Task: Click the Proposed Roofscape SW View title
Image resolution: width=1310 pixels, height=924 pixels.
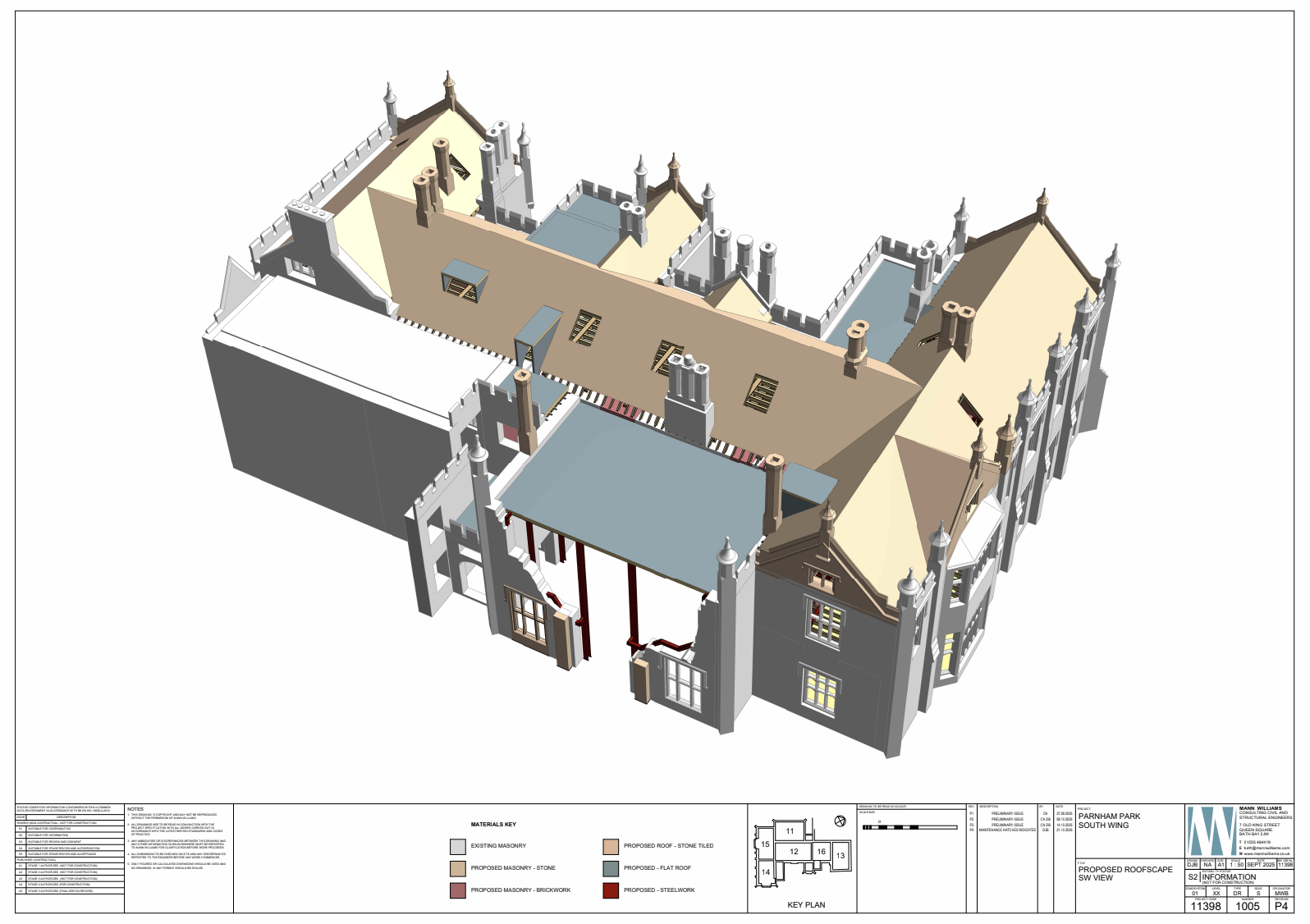Action: pos(1124,873)
